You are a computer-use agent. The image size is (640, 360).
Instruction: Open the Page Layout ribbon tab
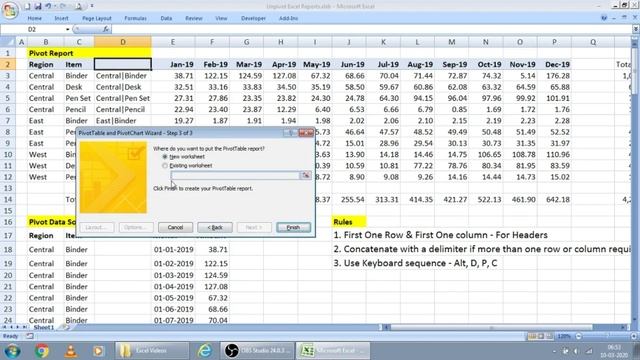[x=97, y=18]
